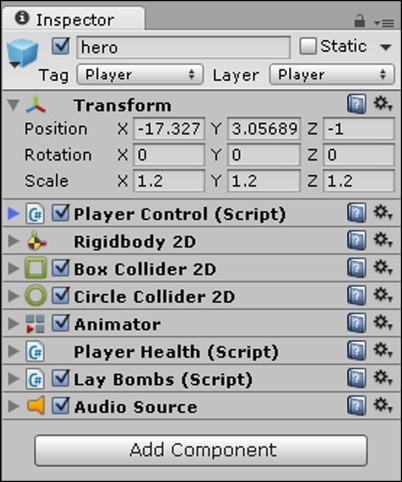Open the Transform gear settings menu

click(x=383, y=104)
